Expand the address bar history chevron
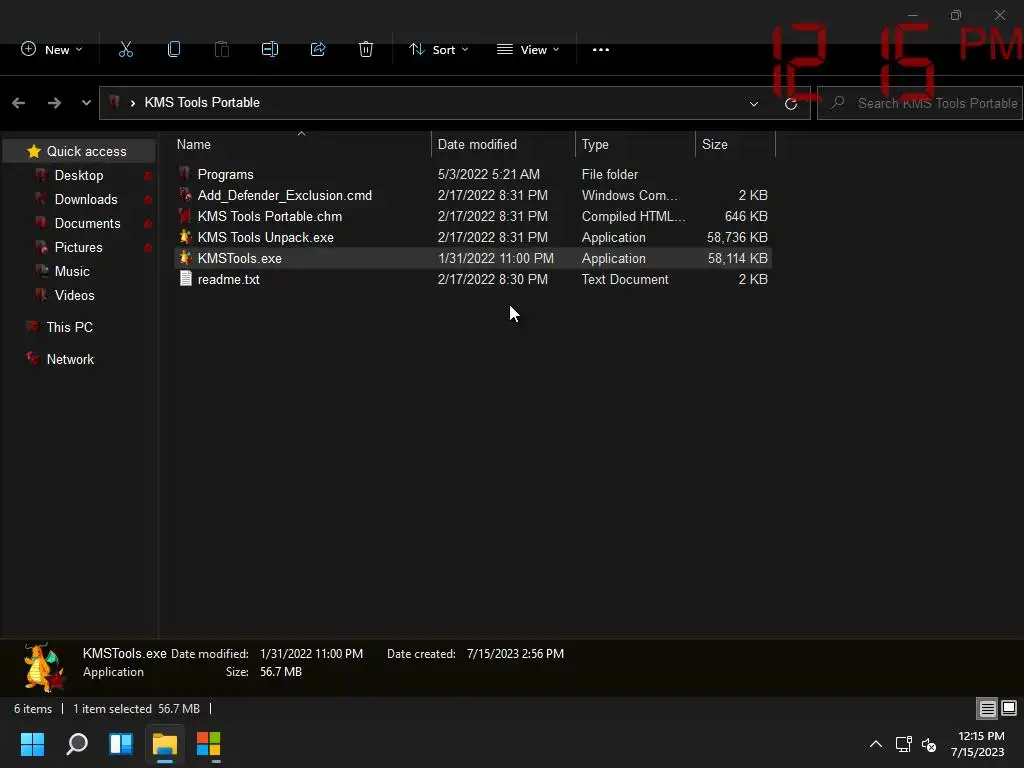1024x768 pixels. click(x=754, y=103)
